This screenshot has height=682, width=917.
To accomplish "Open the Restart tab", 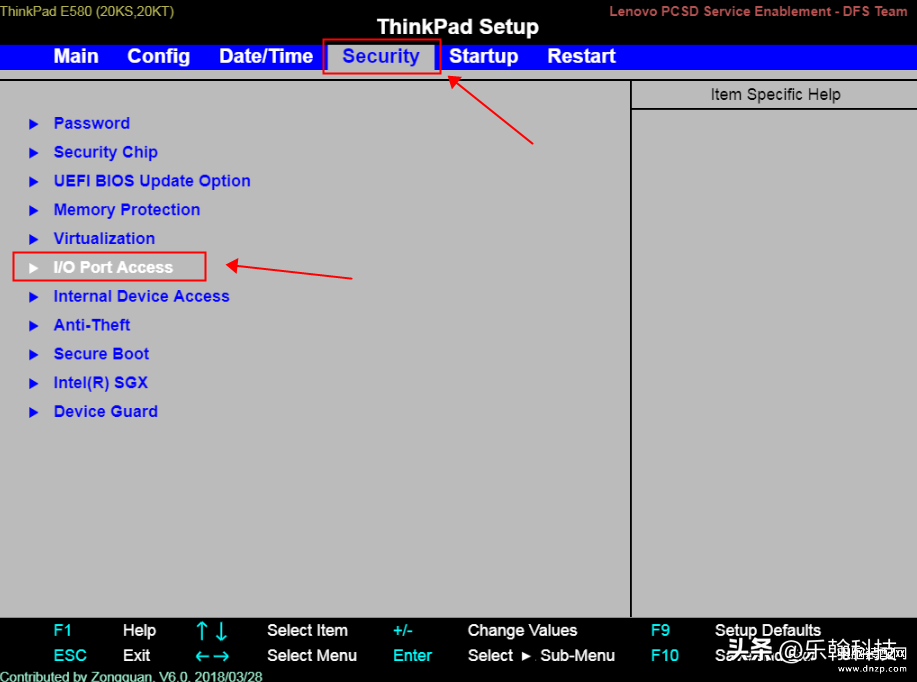I will (x=581, y=56).
